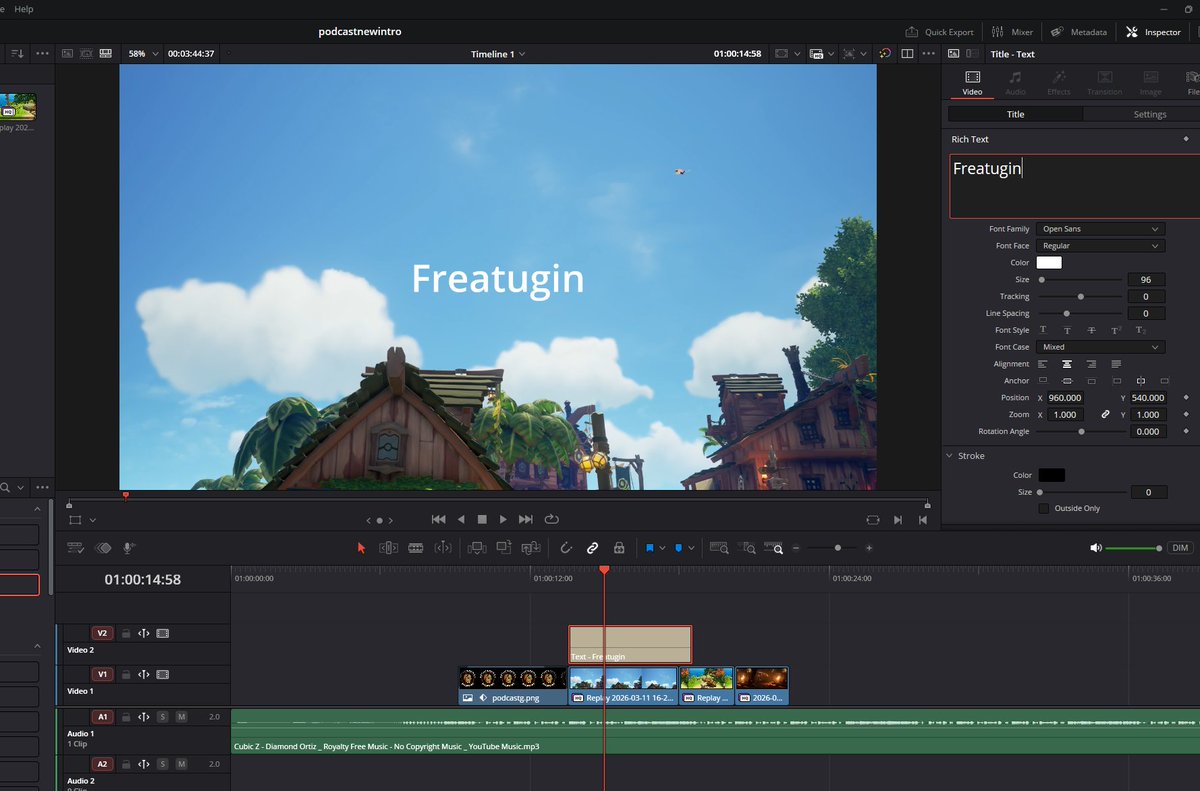Select the Title tab
The height and width of the screenshot is (791, 1200).
1015,114
